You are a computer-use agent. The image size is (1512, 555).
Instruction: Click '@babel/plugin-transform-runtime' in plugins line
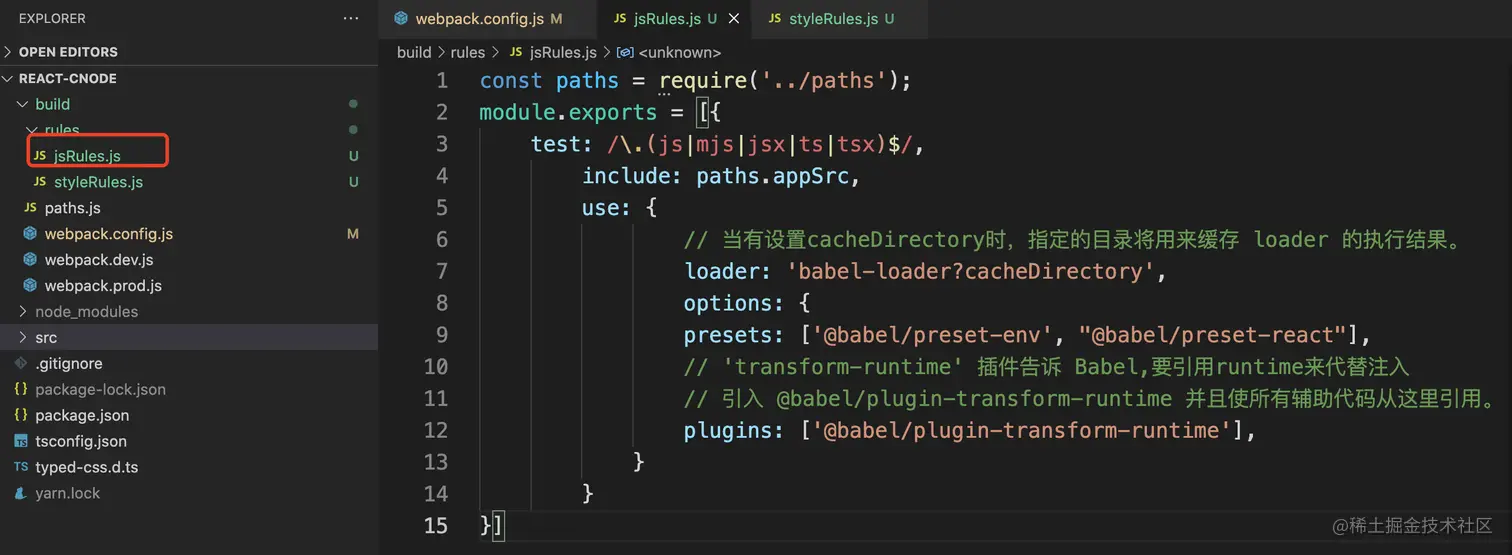(1022, 431)
